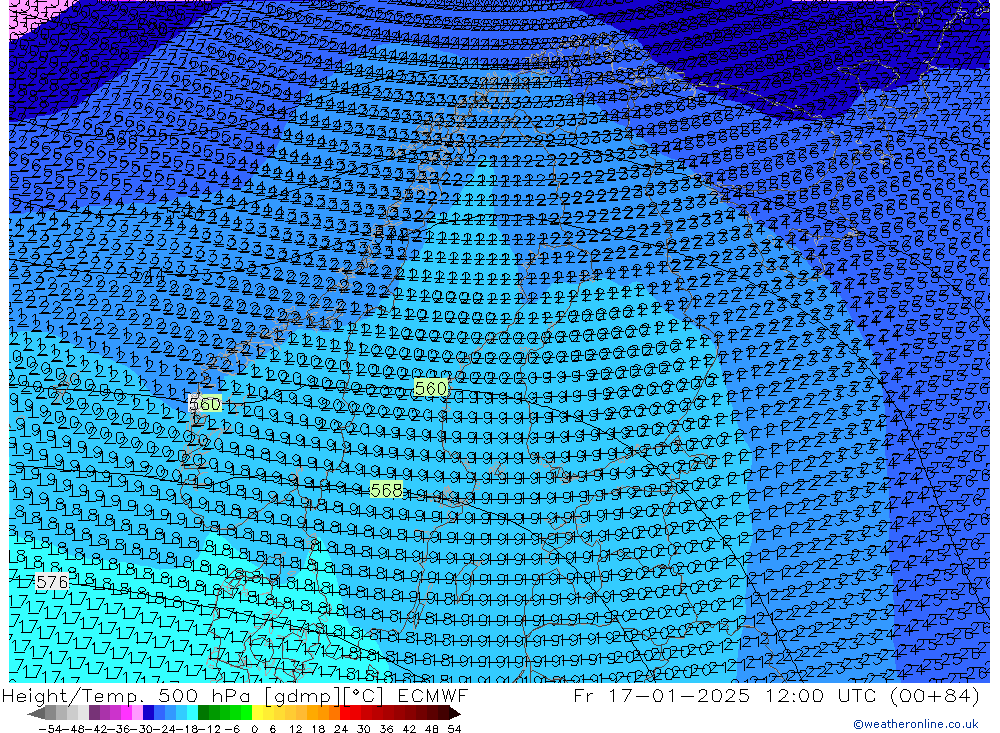Click the 576 contour height label
This screenshot has width=1000, height=733.
coord(52,582)
